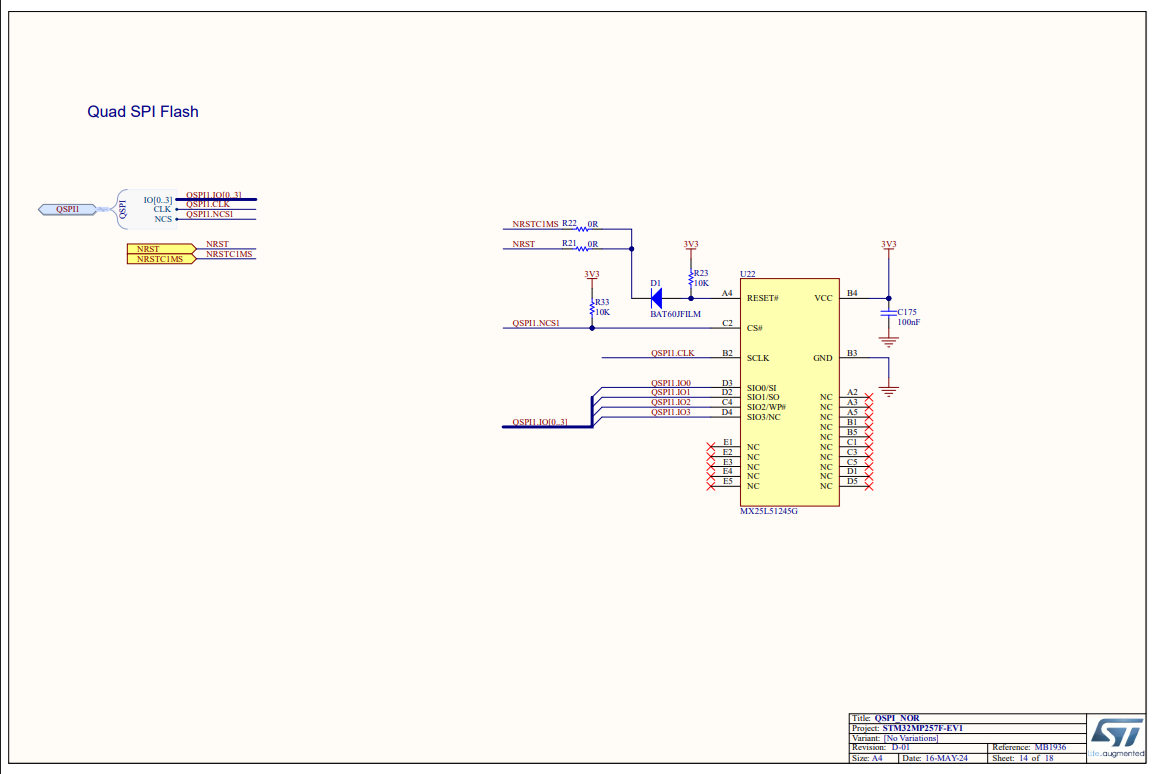Click the no-connect cross on pin D5
Viewport: 1154px width, 774px height.
tap(868, 486)
